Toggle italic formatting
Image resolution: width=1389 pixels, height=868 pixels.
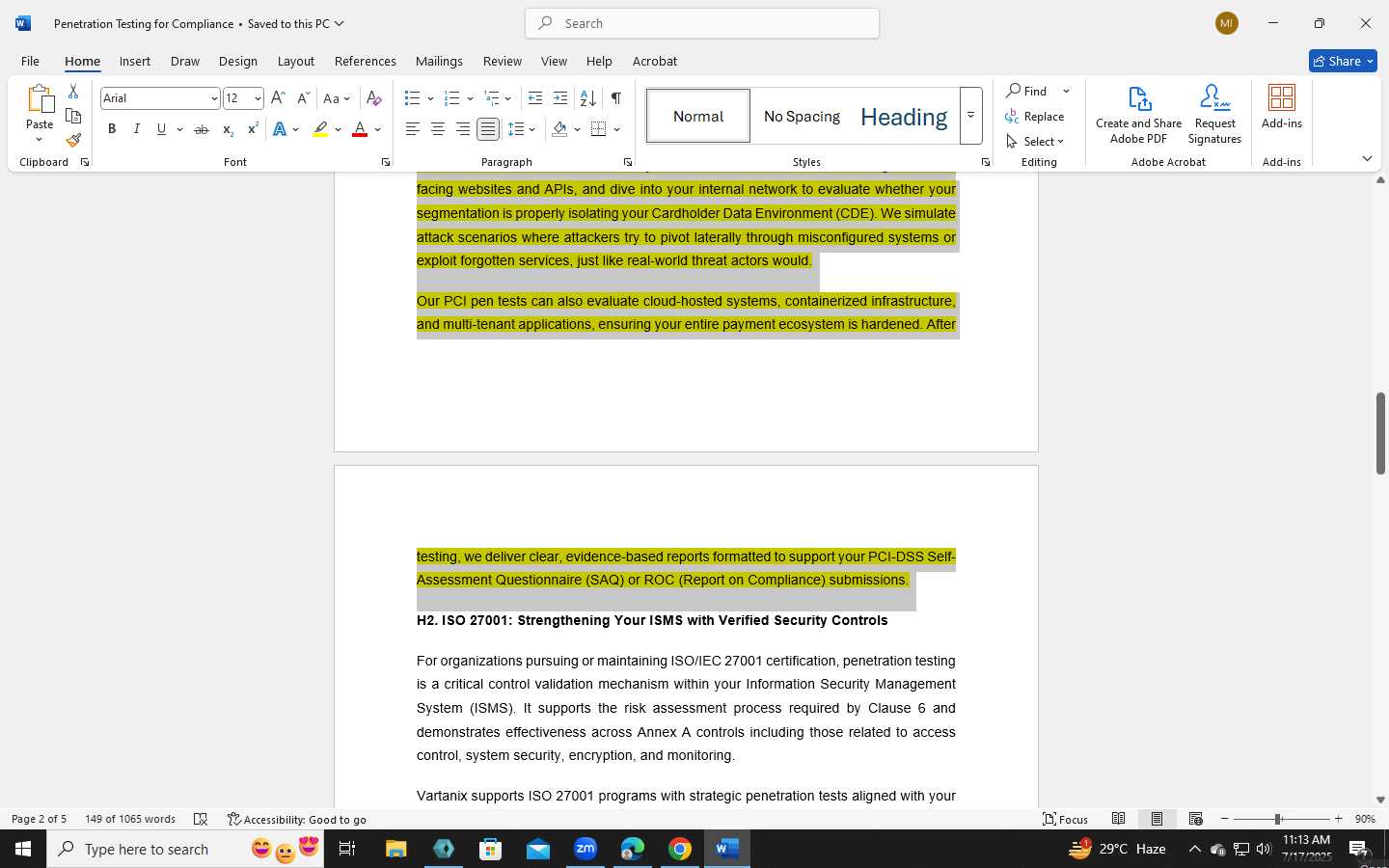[137, 129]
